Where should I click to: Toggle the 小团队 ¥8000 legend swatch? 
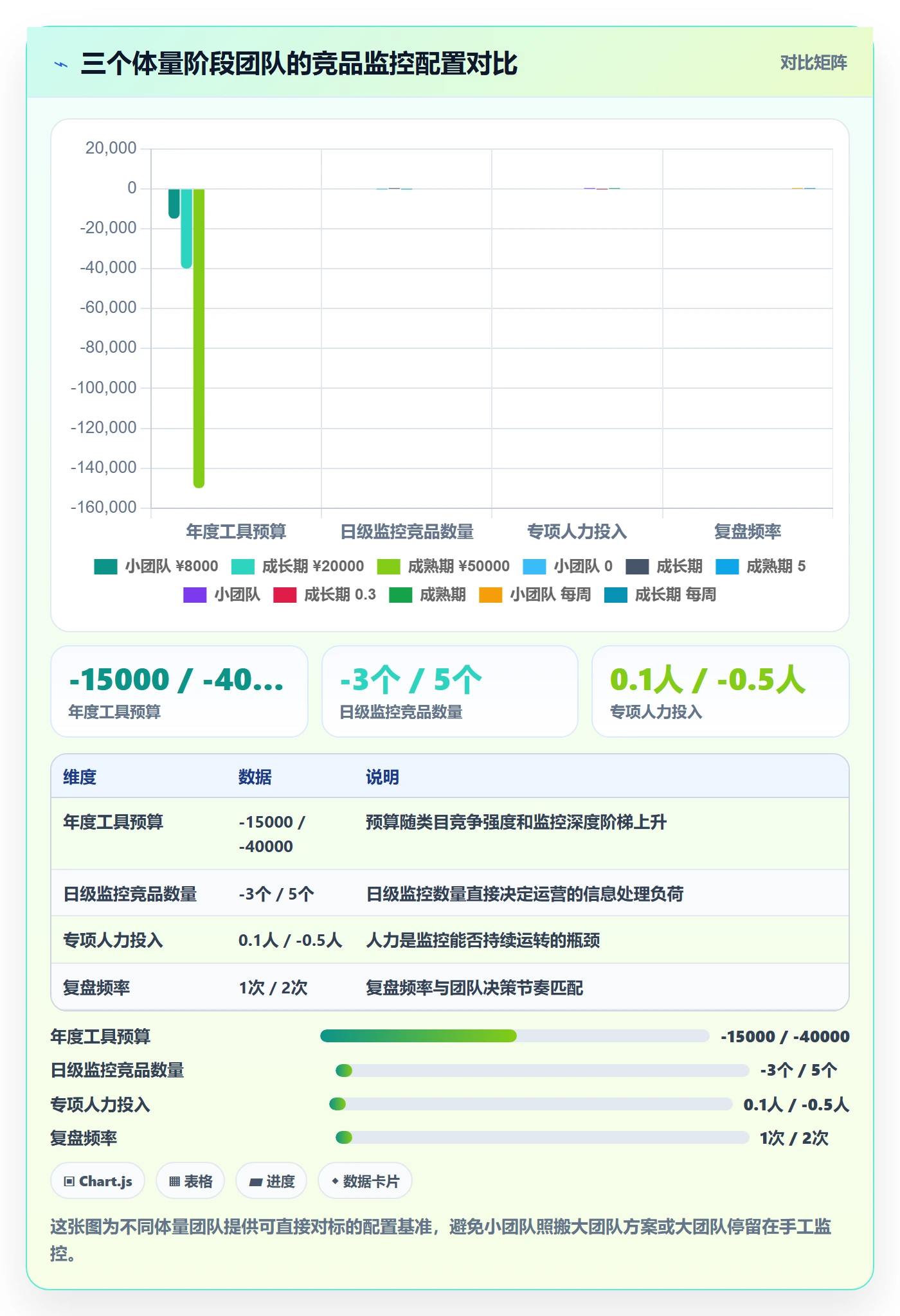105,566
